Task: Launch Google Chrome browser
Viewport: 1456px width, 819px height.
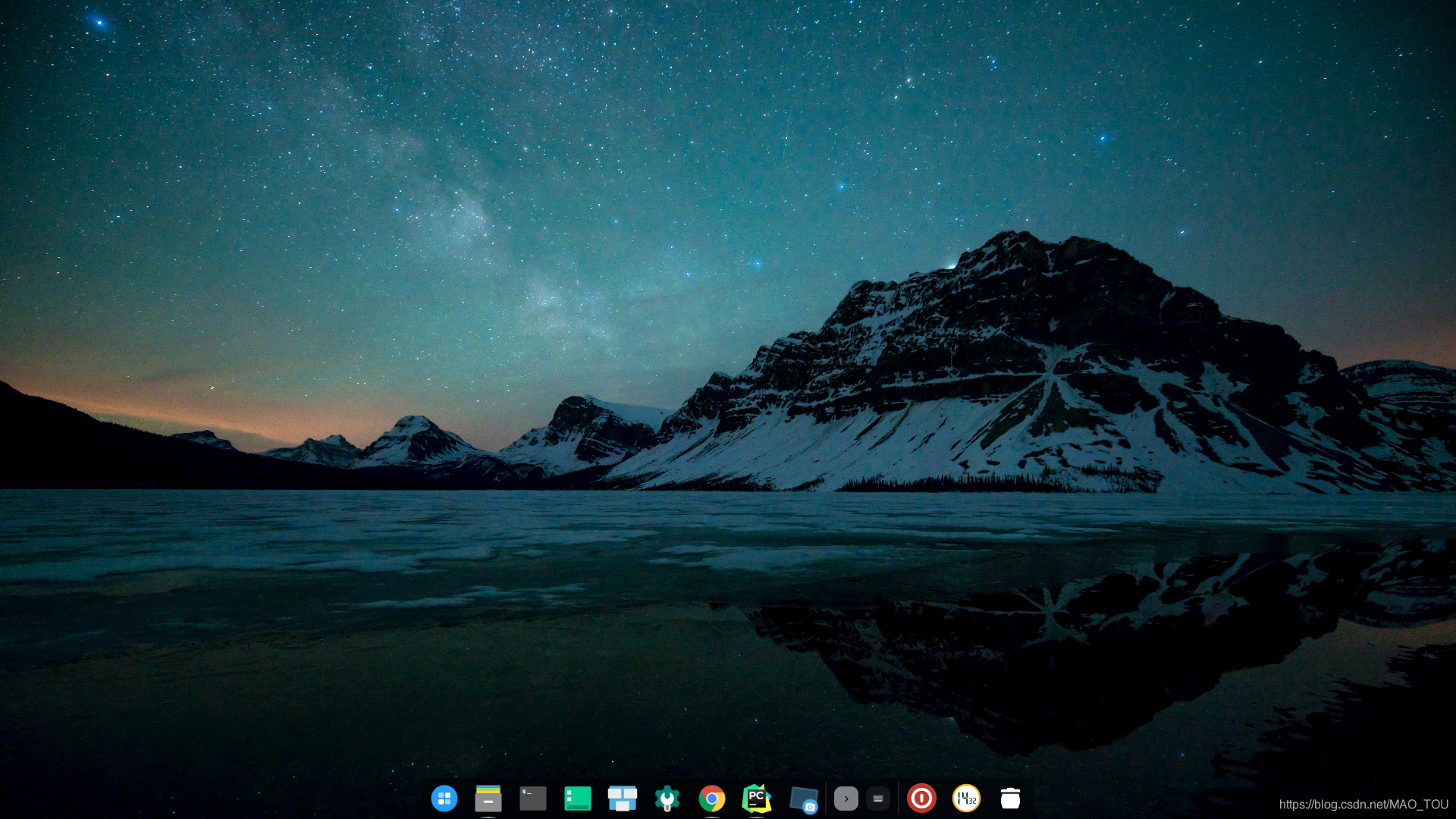Action: (713, 799)
